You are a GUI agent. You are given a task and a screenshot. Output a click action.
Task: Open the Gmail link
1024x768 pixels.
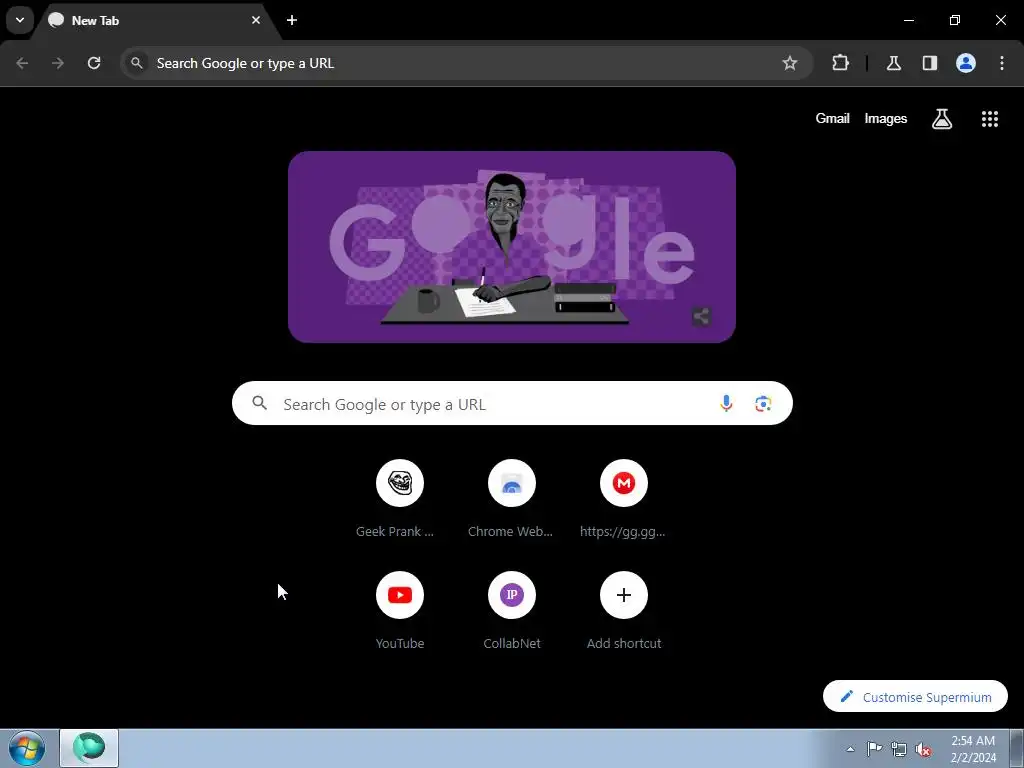point(832,118)
